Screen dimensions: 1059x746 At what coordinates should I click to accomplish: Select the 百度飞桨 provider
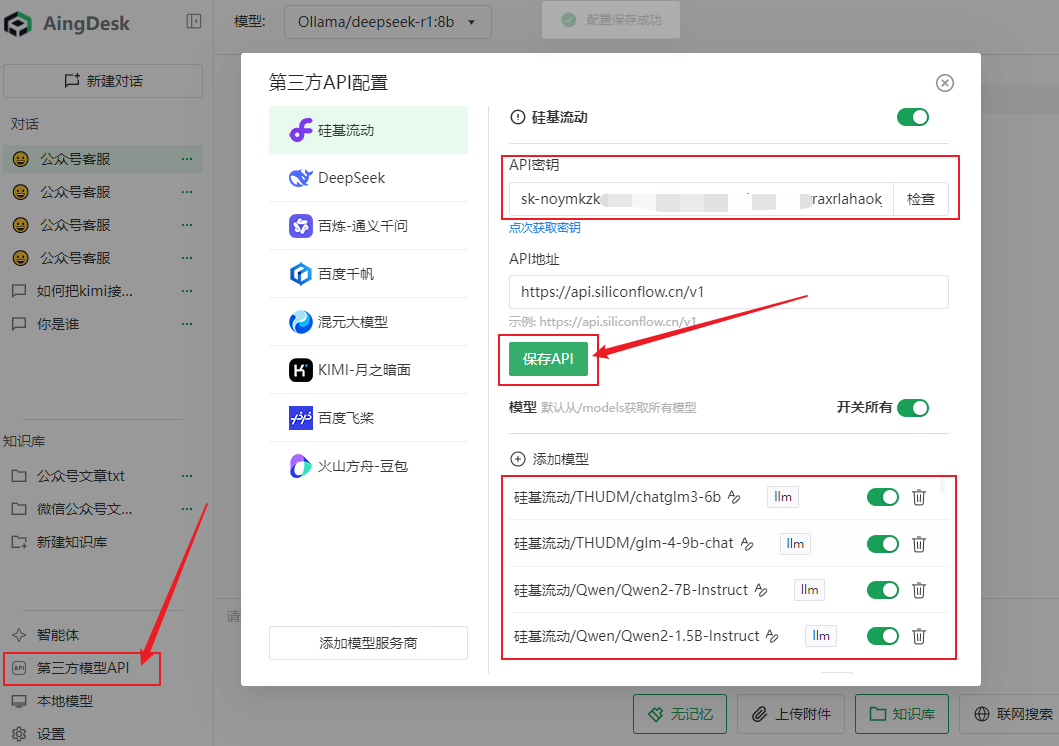(x=368, y=418)
